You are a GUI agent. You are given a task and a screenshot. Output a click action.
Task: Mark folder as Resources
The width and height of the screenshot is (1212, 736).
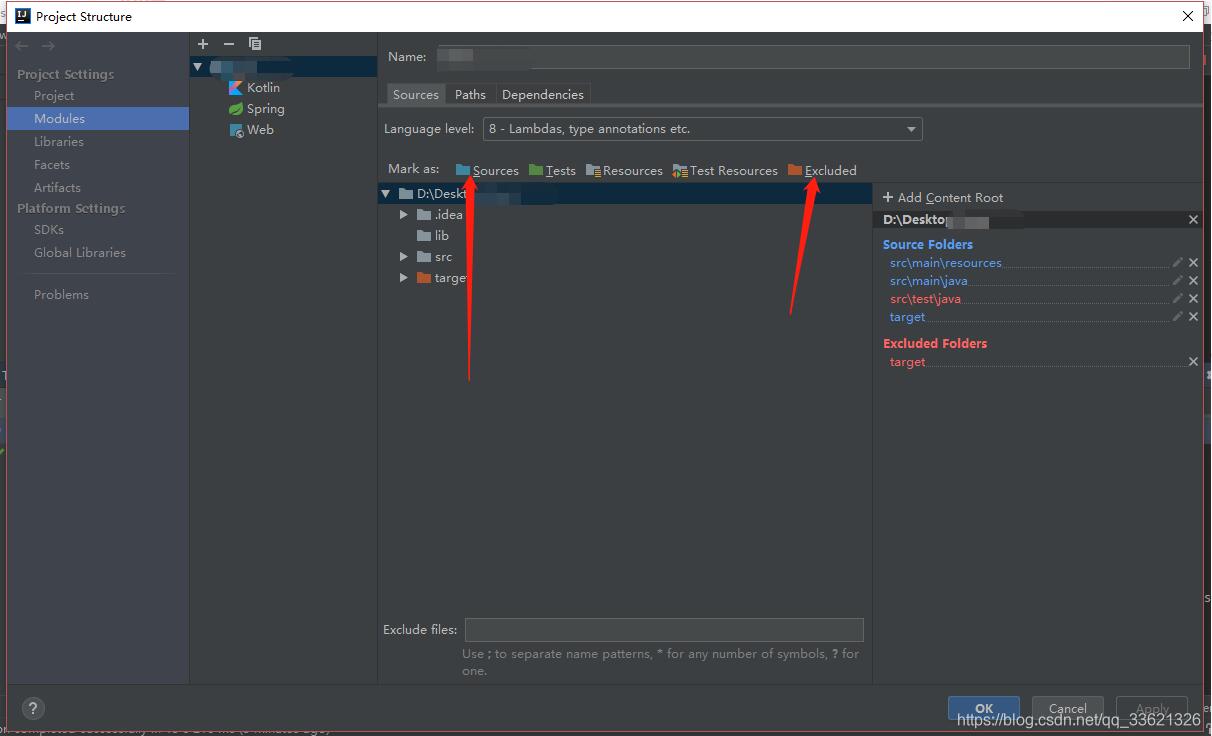625,171
